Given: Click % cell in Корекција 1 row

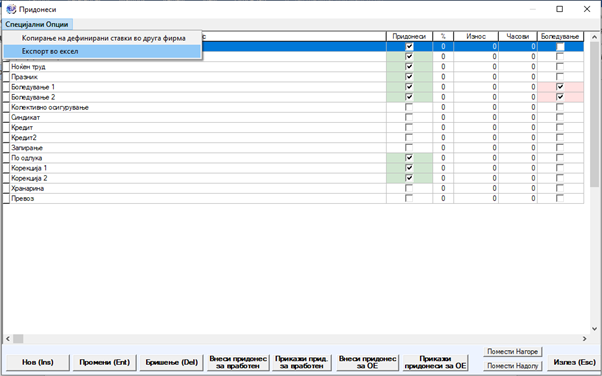Looking at the screenshot, I should coord(443,168).
